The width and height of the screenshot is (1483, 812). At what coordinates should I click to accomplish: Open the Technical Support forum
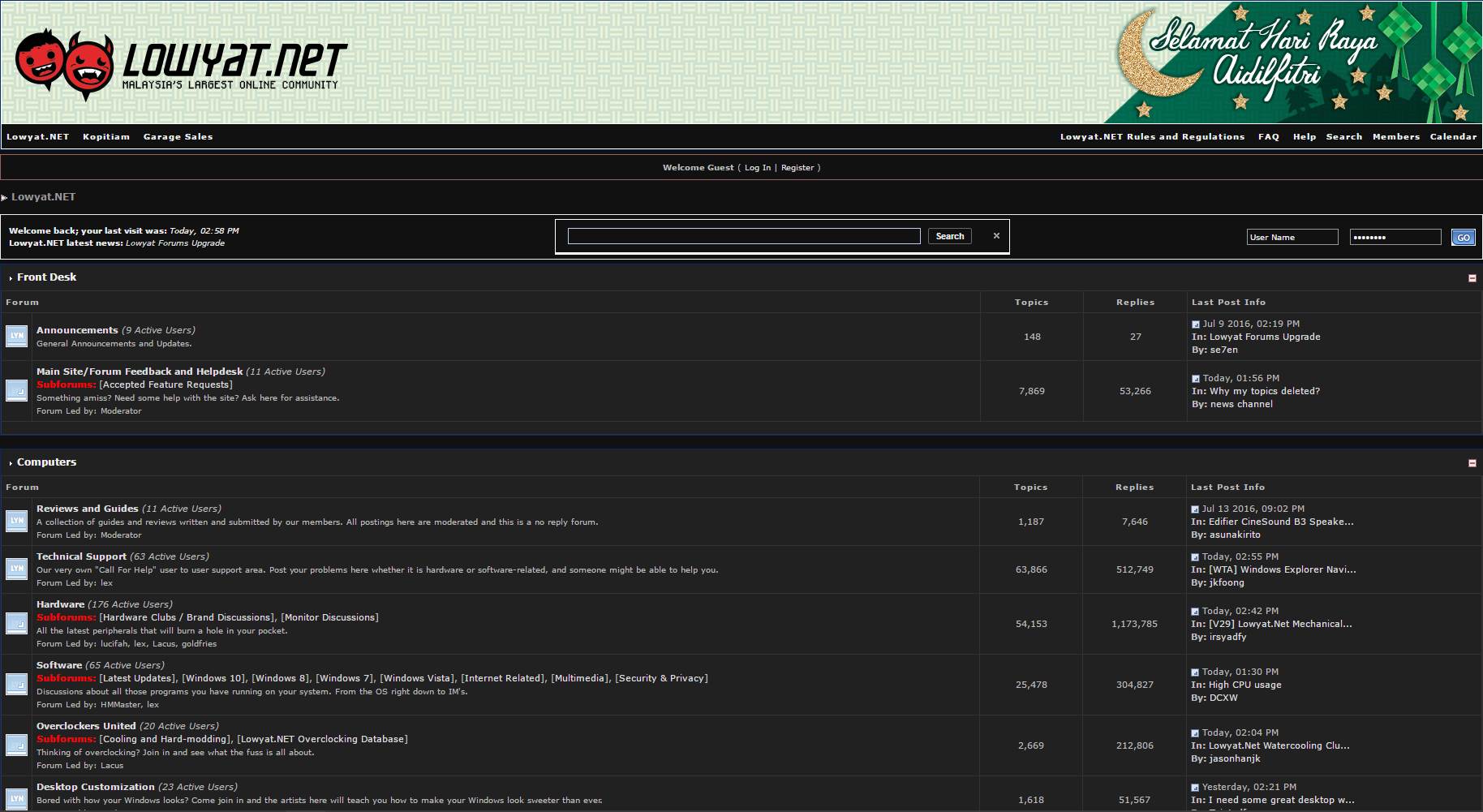(81, 556)
